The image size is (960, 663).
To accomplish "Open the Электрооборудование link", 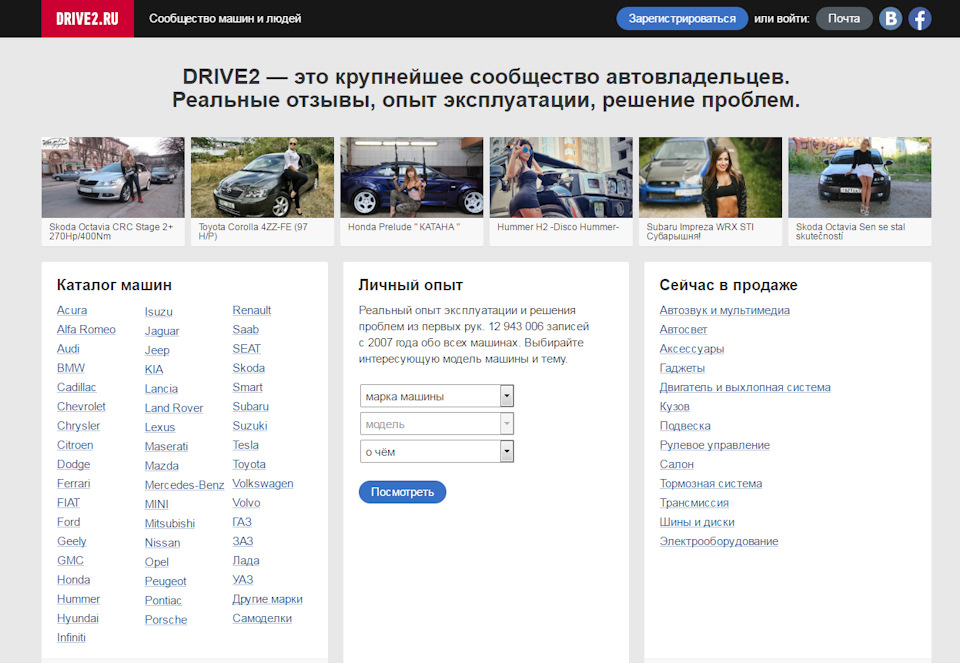I will (x=719, y=542).
